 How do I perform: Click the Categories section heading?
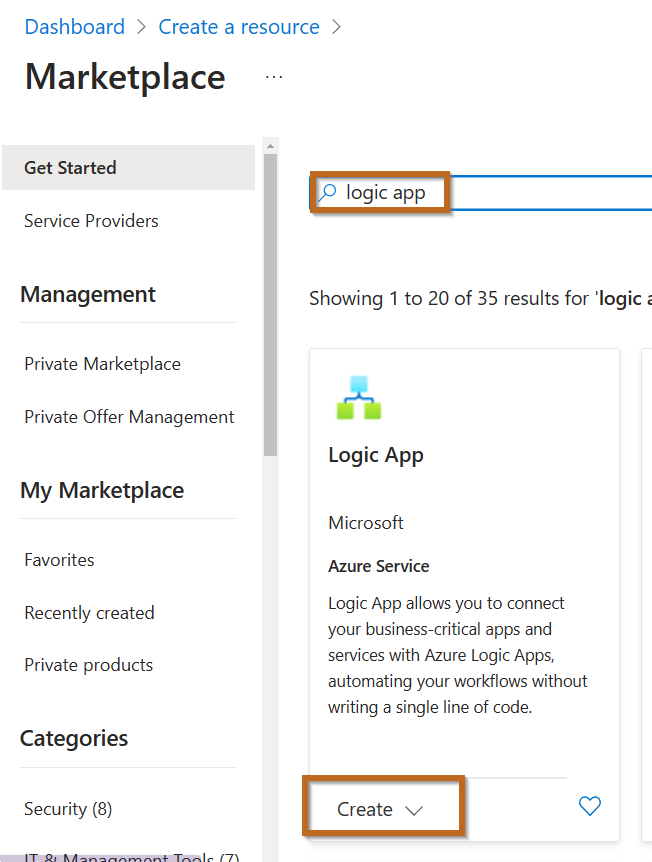74,738
